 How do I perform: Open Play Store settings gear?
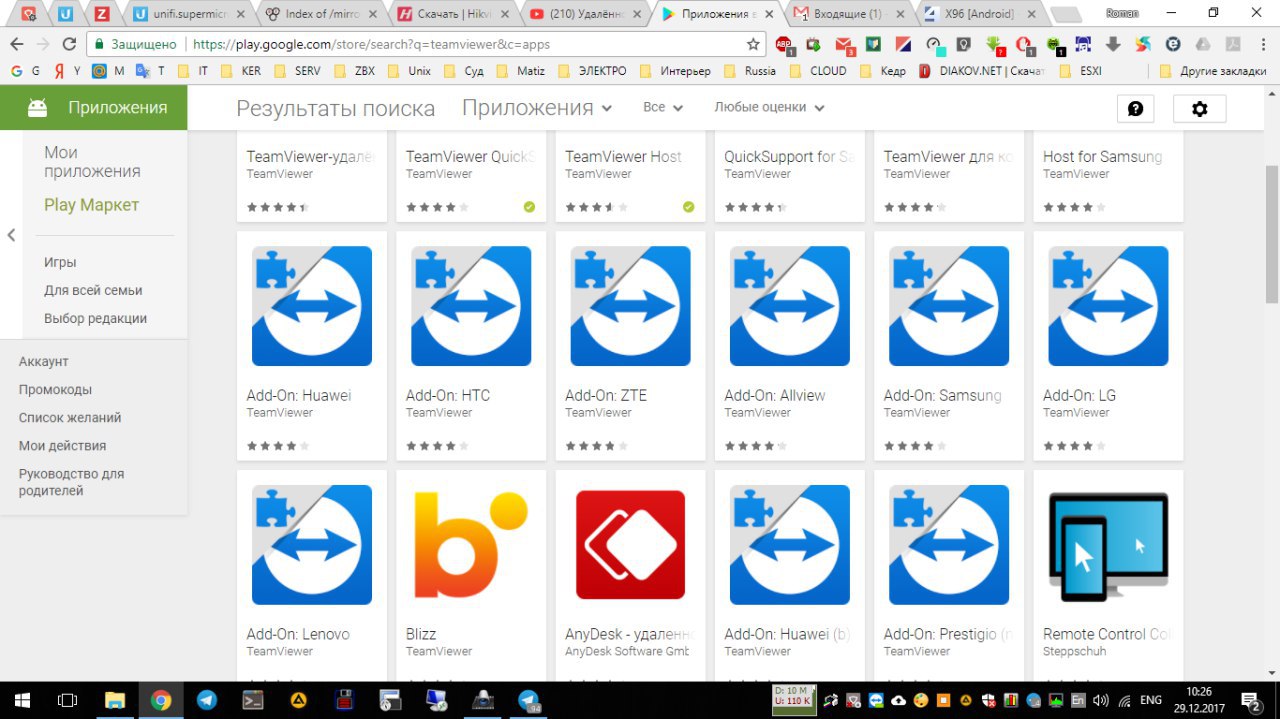pos(1199,109)
